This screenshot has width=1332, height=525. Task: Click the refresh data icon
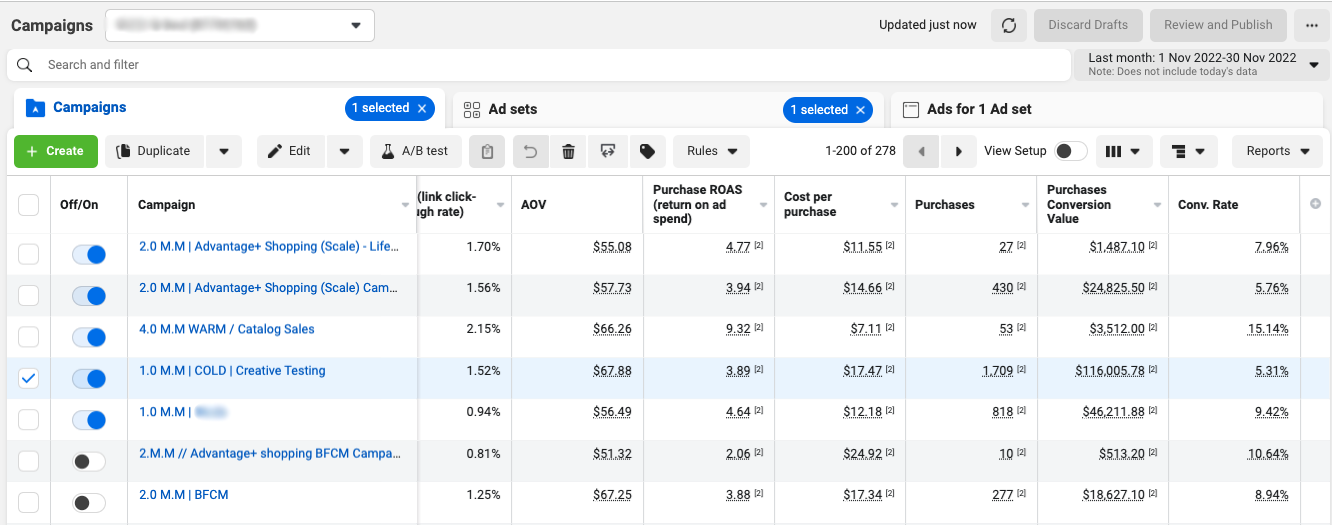pyautogui.click(x=1008, y=25)
